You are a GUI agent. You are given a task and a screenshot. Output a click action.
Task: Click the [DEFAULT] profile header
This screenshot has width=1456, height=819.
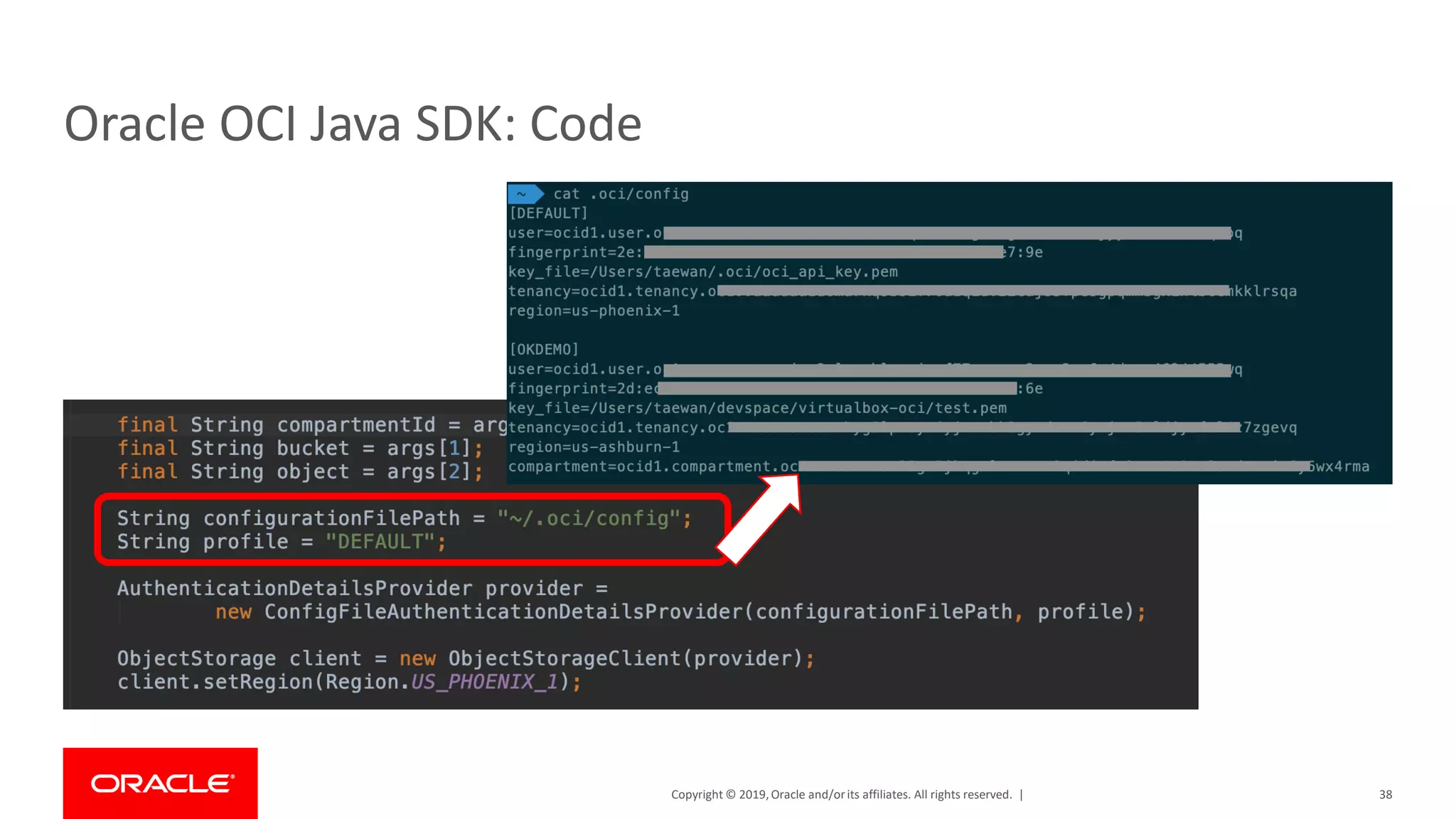(x=548, y=213)
